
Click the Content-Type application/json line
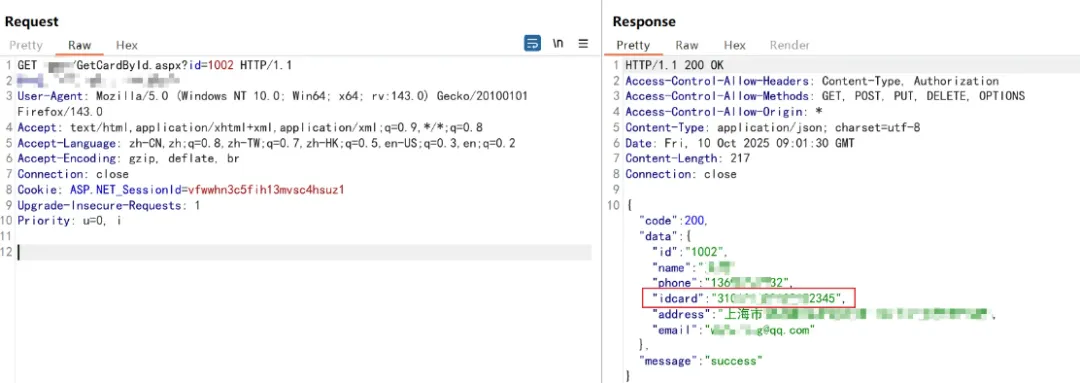pos(773,127)
